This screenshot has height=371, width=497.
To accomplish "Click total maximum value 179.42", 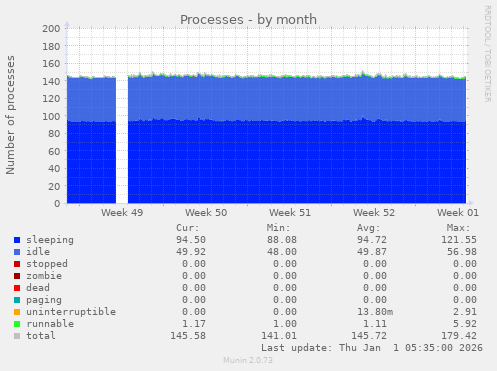I will tap(459, 336).
